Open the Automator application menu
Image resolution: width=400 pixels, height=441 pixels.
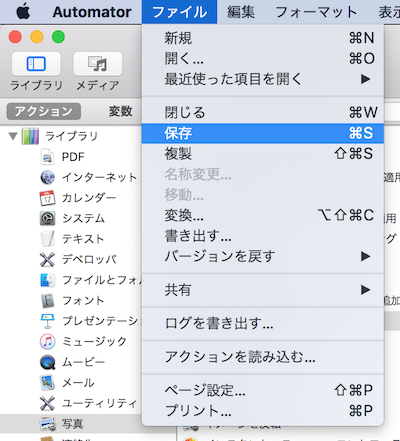[92, 12]
